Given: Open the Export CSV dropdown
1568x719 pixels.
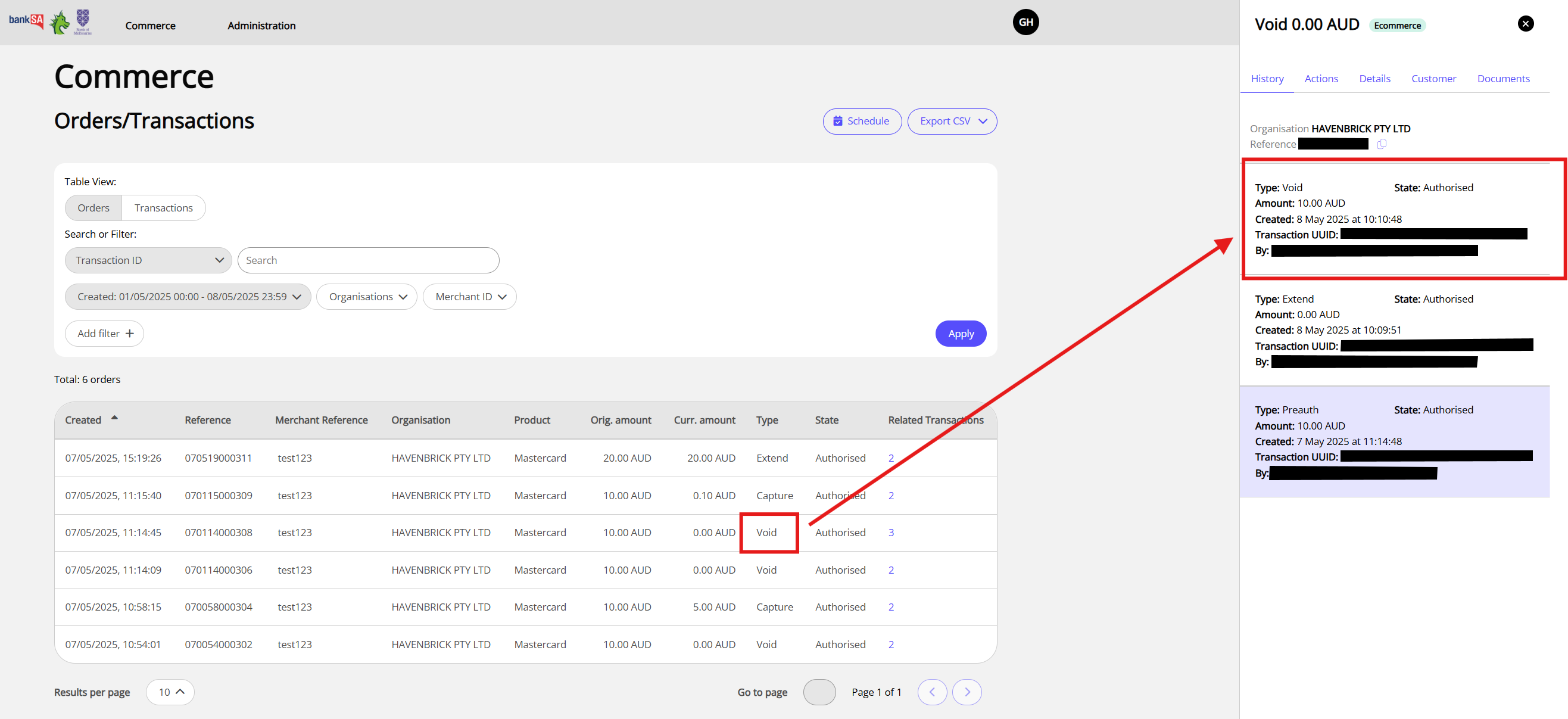Looking at the screenshot, I should point(952,122).
